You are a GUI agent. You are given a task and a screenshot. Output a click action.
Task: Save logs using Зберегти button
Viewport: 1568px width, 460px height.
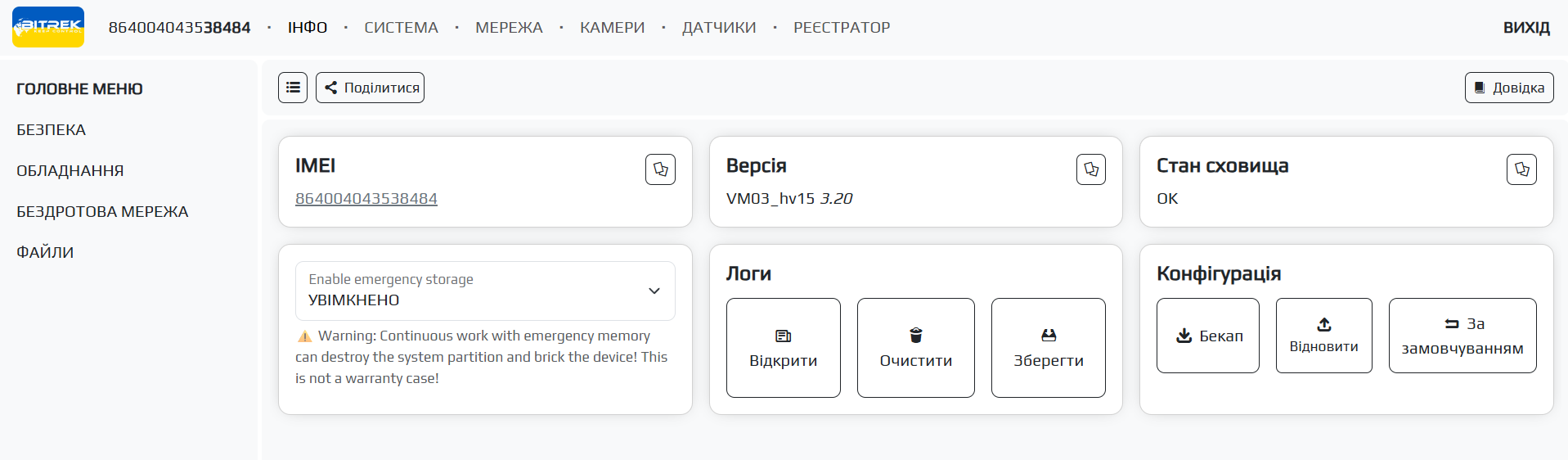point(1048,348)
